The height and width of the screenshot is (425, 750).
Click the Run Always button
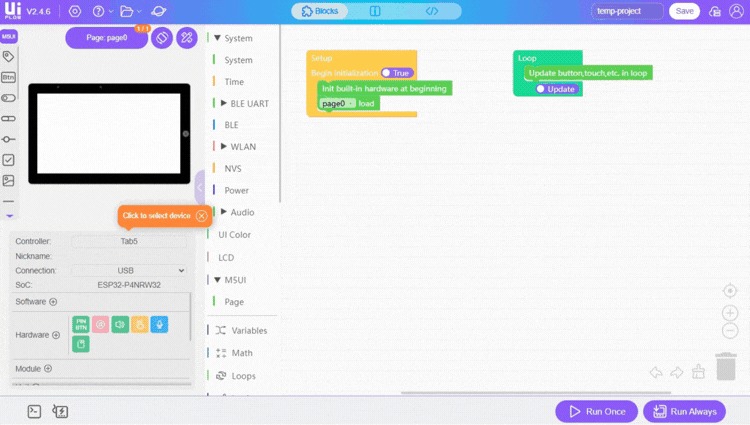(x=684, y=412)
